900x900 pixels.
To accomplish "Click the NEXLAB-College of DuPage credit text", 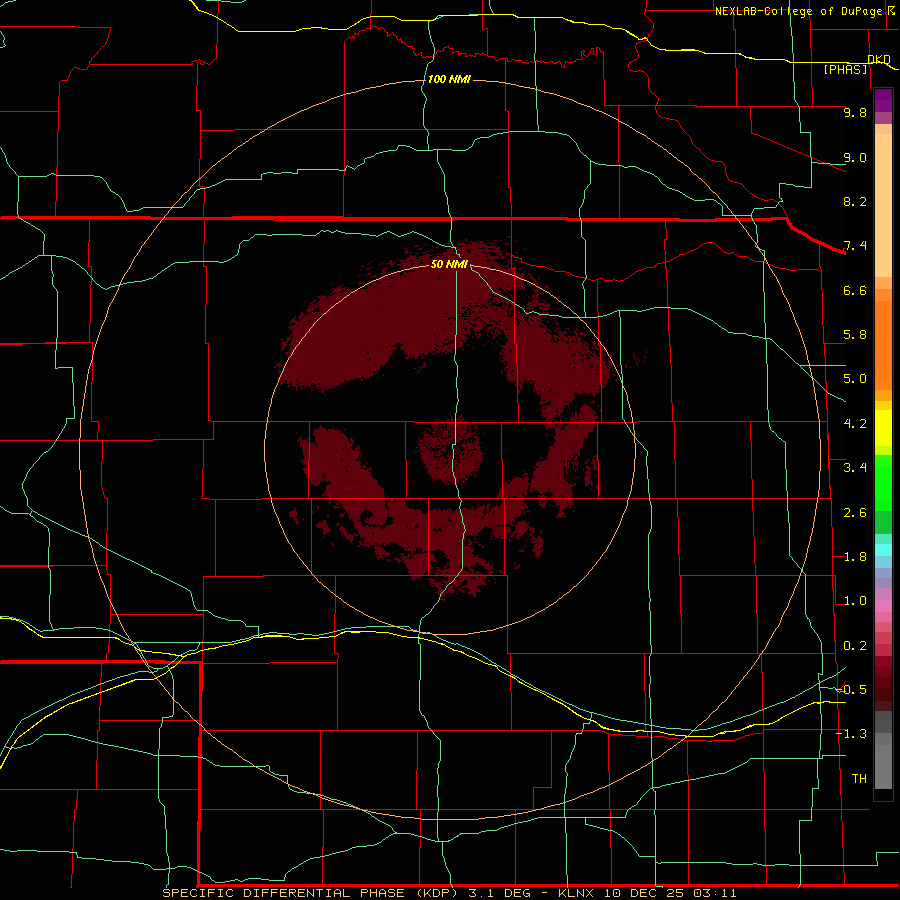I will pos(798,11).
